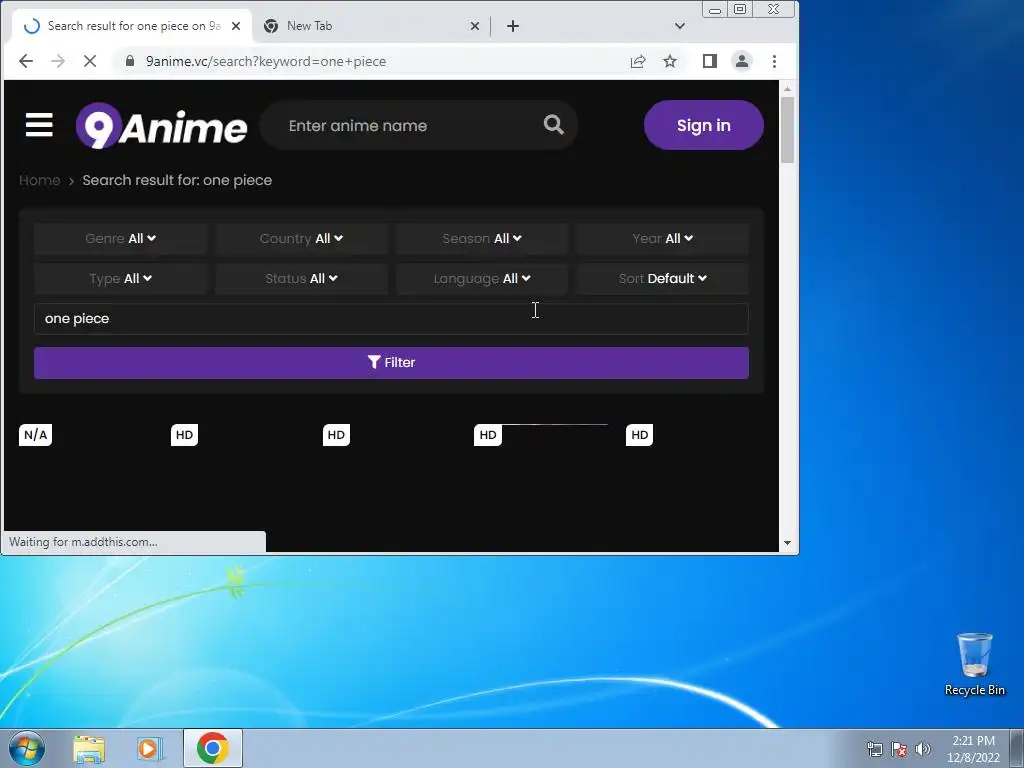The image size is (1024, 768).
Task: Click the page scrollbar up arrow
Action: (787, 88)
